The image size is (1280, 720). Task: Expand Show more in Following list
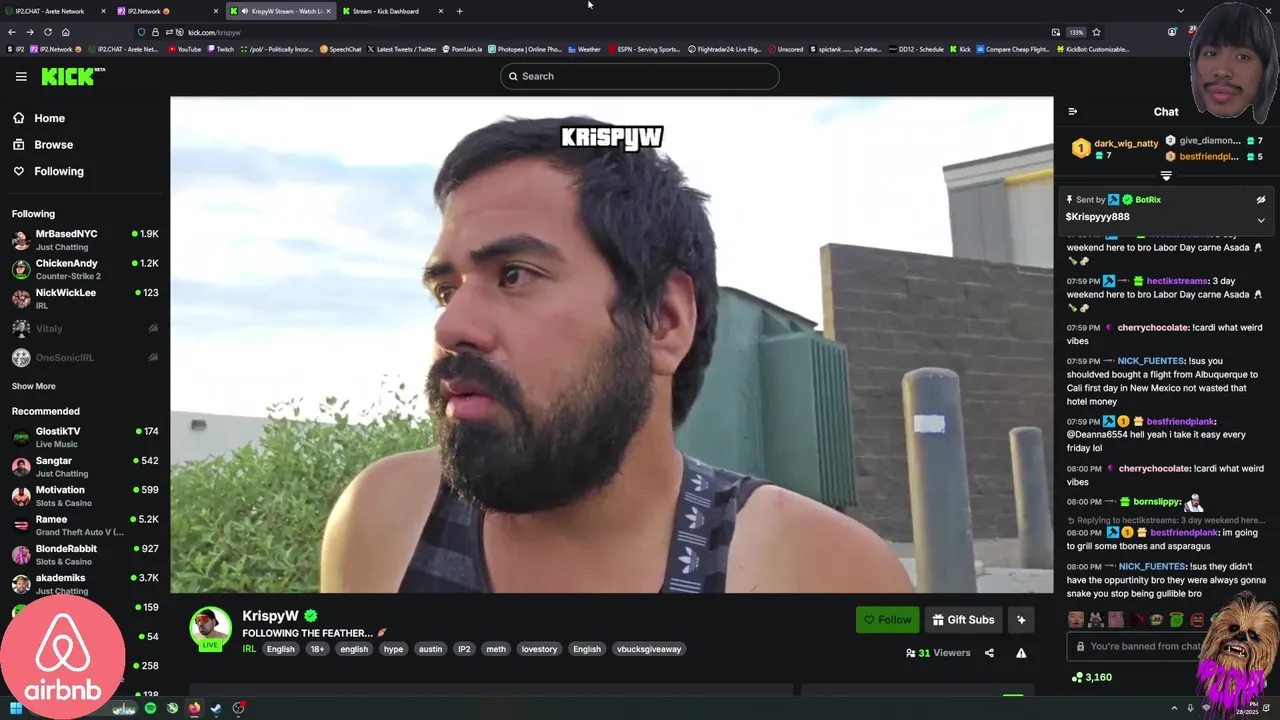pyautogui.click(x=33, y=386)
